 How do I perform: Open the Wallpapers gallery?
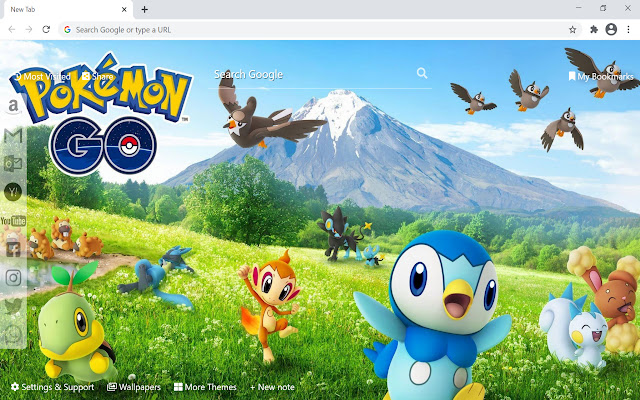(134, 387)
